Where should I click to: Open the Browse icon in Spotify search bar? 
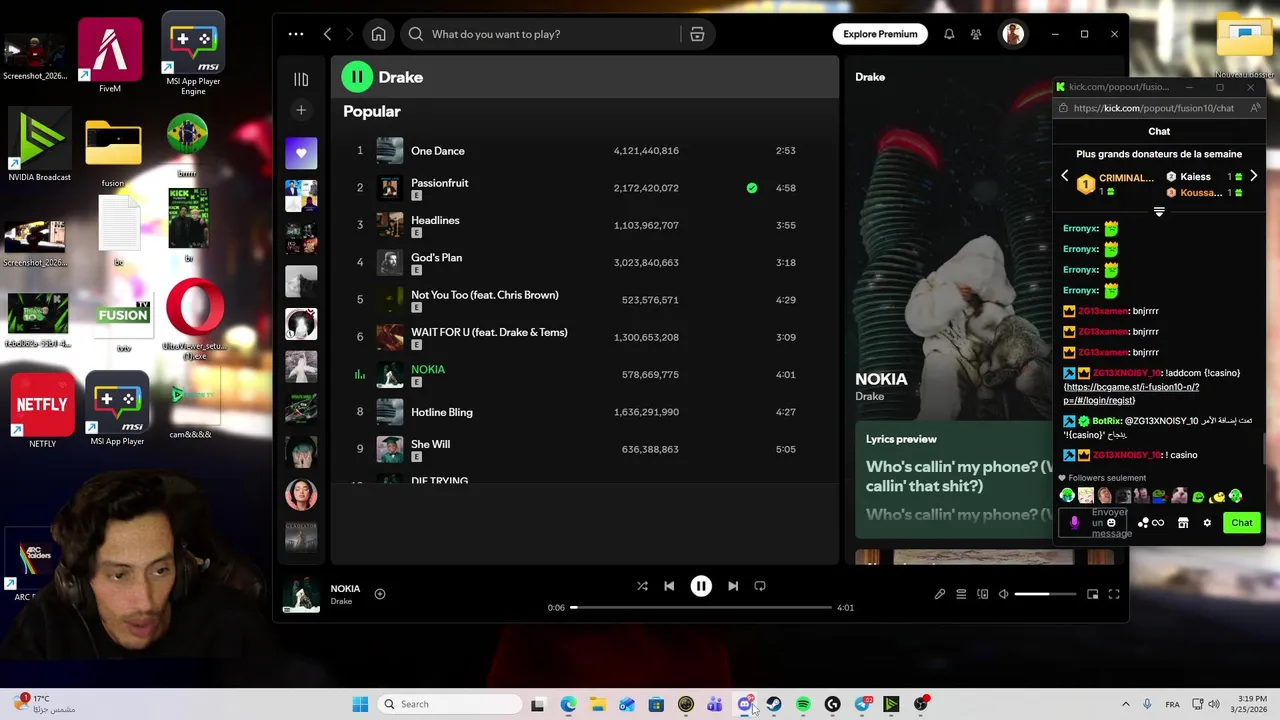pyautogui.click(x=697, y=34)
